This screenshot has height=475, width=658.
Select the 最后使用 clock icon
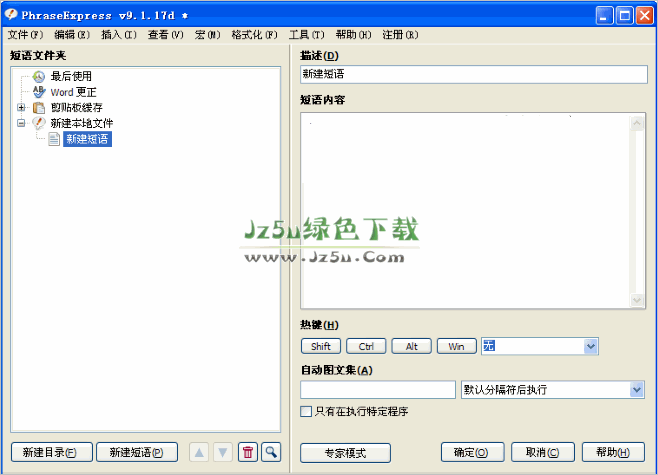pyautogui.click(x=39, y=76)
